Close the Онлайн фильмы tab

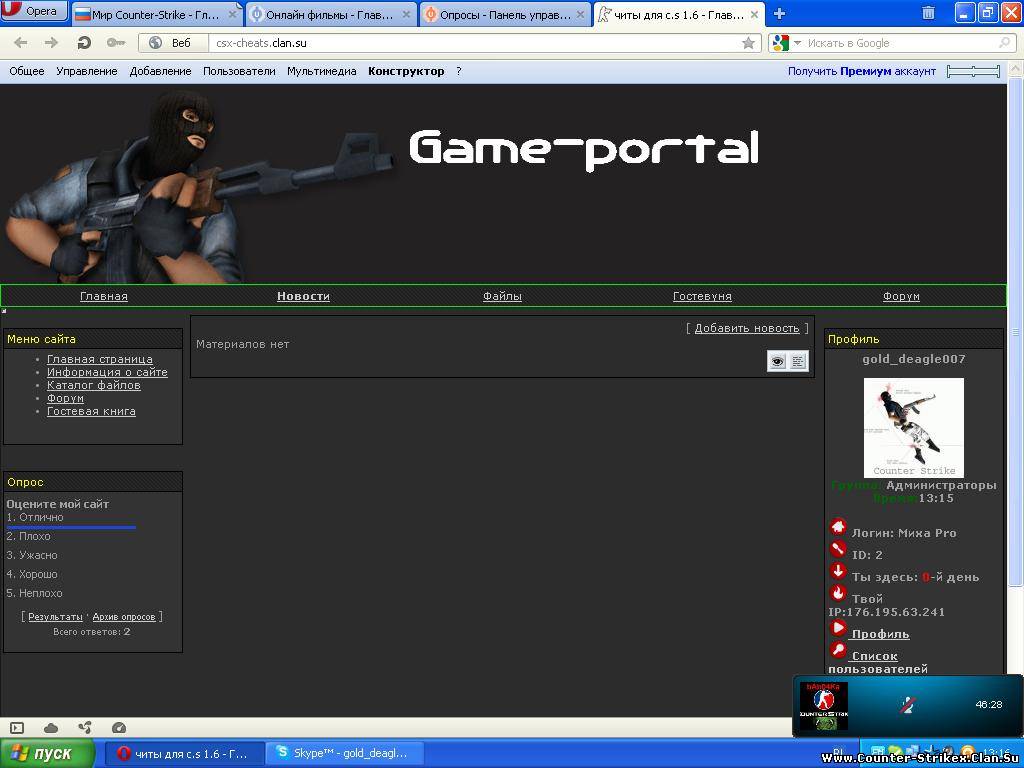click(406, 14)
